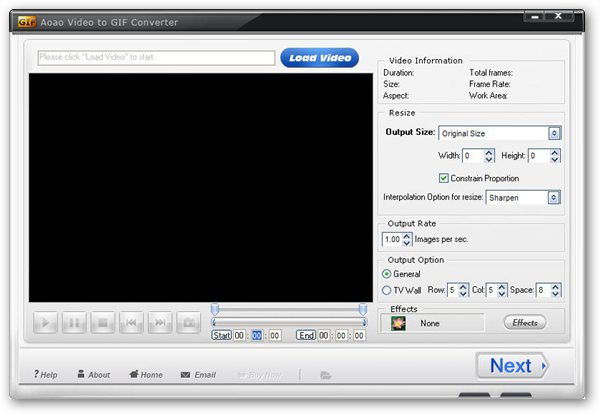Screen dimensions: 600x414
Task: Click the end range slider handle
Action: 362,309
